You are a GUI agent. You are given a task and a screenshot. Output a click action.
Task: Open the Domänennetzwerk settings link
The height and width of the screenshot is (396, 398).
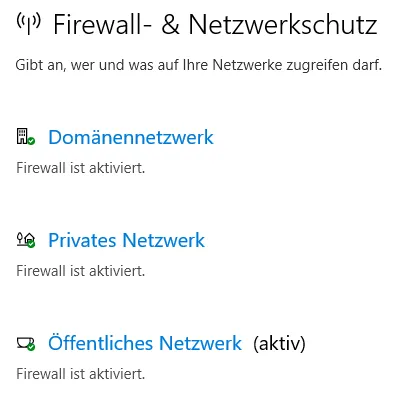(131, 137)
